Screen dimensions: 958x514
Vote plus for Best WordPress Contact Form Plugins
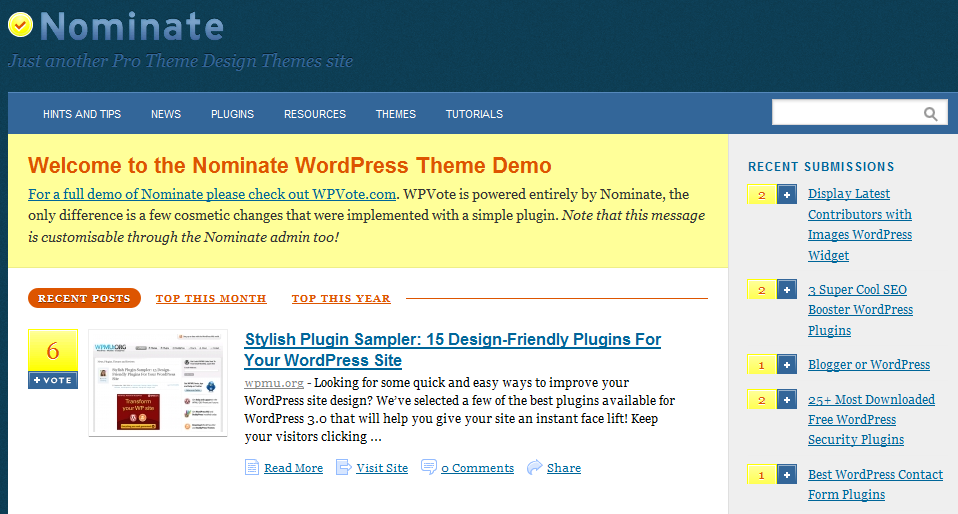point(787,474)
